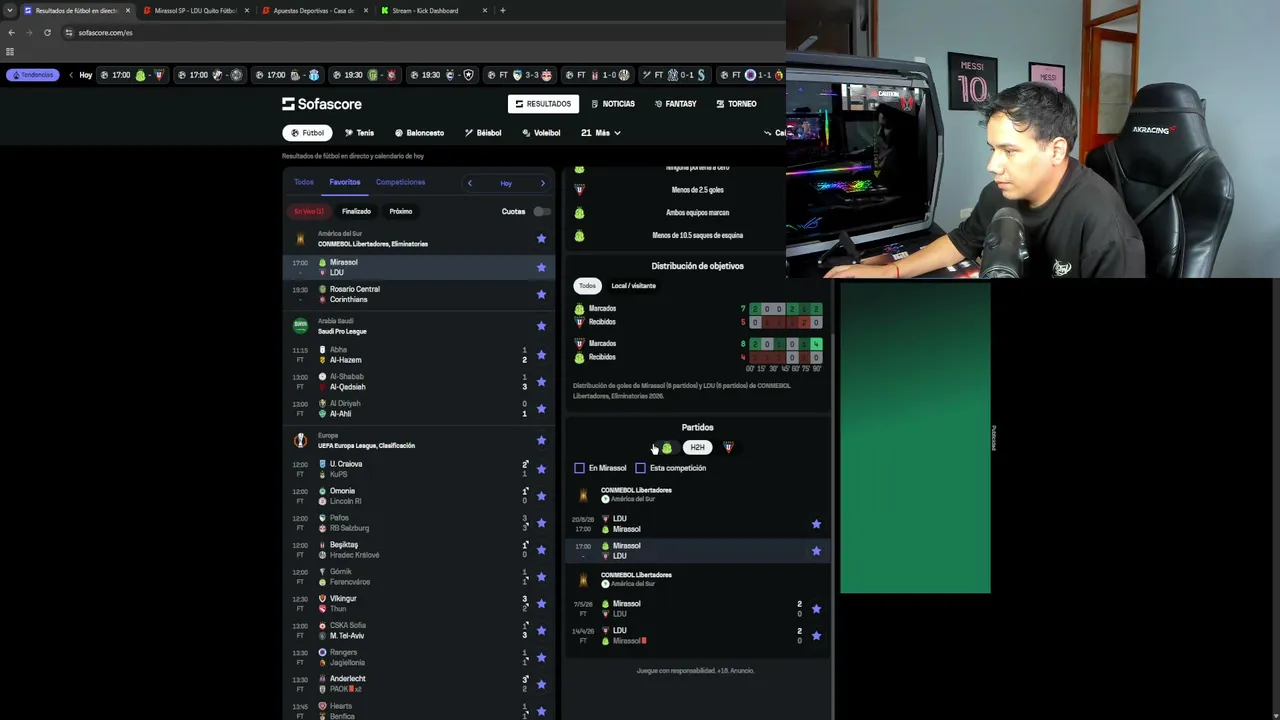Switch to the Competiciones tab

(401, 182)
